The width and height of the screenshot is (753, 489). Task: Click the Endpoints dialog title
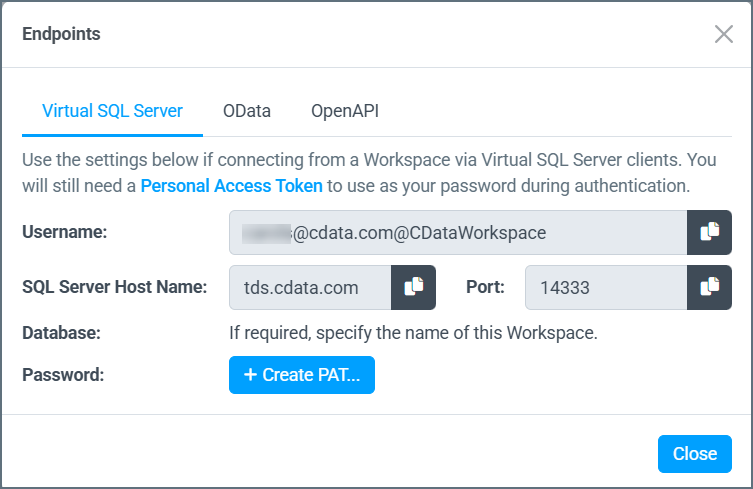61,34
